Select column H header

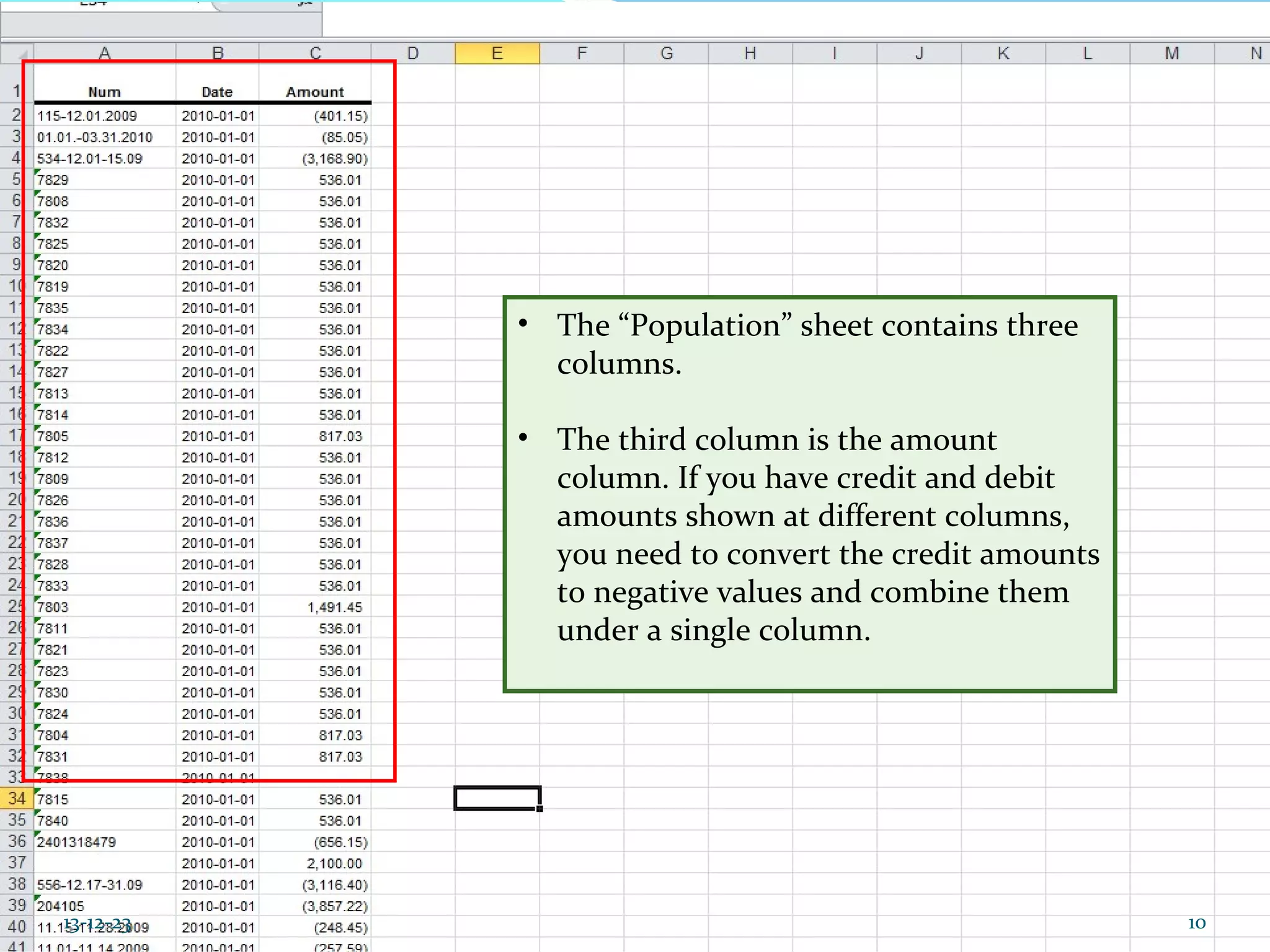click(x=750, y=53)
